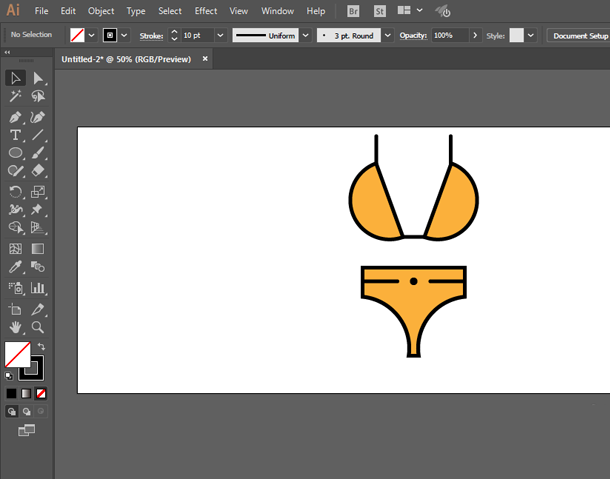Switch to the Hand tool
Image resolution: width=610 pixels, height=479 pixels.
coord(16,327)
